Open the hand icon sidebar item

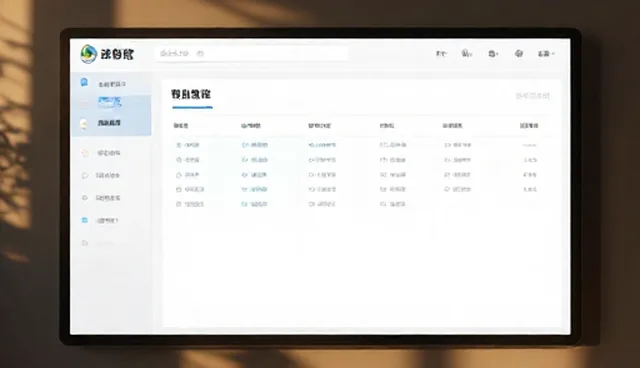click(102, 153)
